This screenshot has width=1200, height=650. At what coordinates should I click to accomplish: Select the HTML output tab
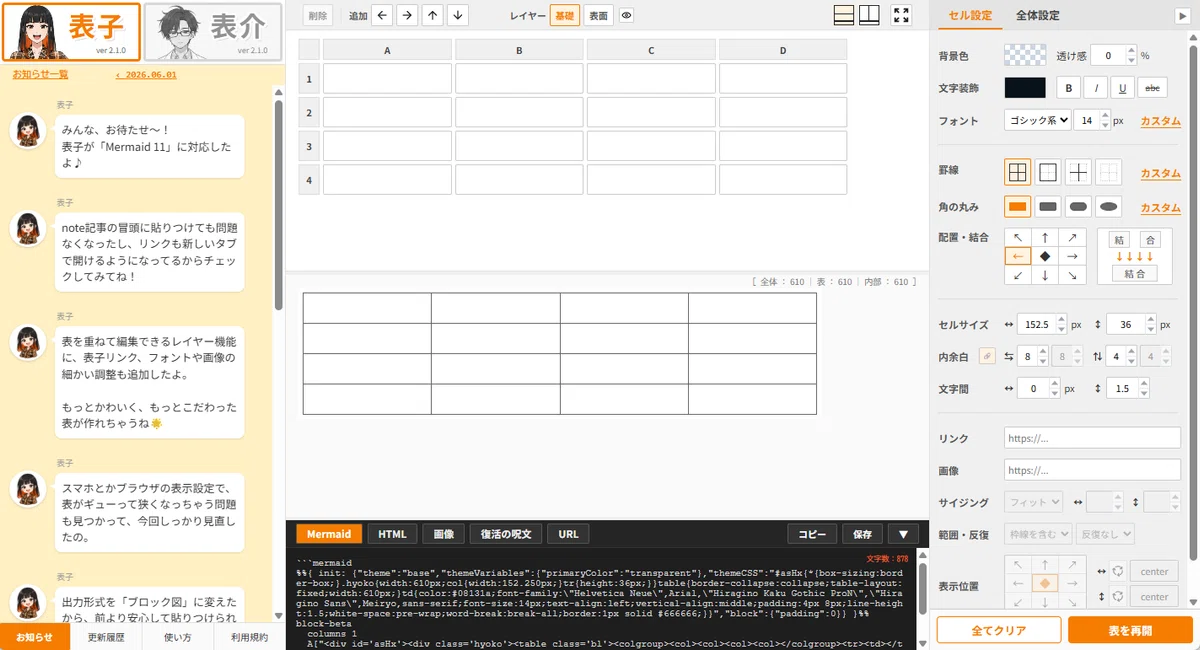(392, 534)
